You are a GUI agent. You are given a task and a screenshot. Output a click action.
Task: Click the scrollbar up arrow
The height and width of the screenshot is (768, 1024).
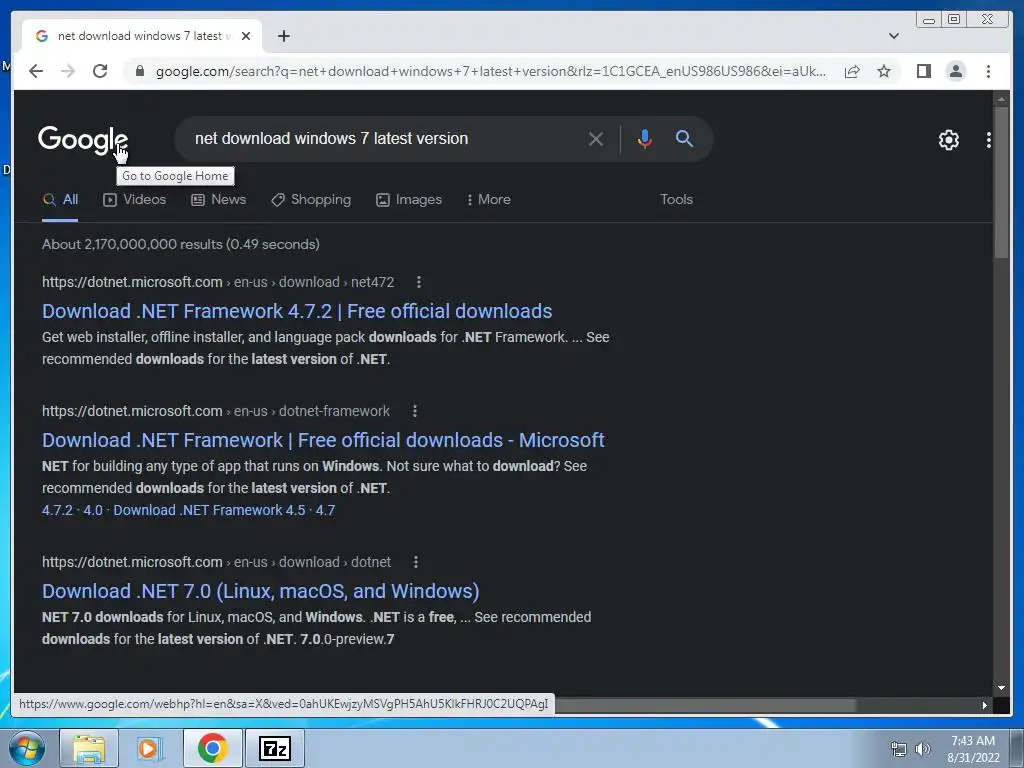(1001, 99)
